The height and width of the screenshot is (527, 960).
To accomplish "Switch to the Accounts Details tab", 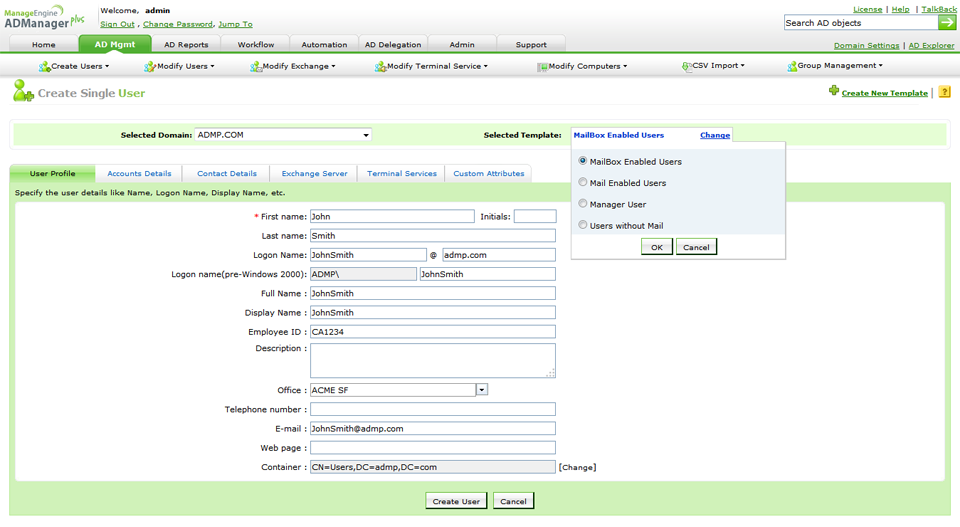I will point(139,174).
